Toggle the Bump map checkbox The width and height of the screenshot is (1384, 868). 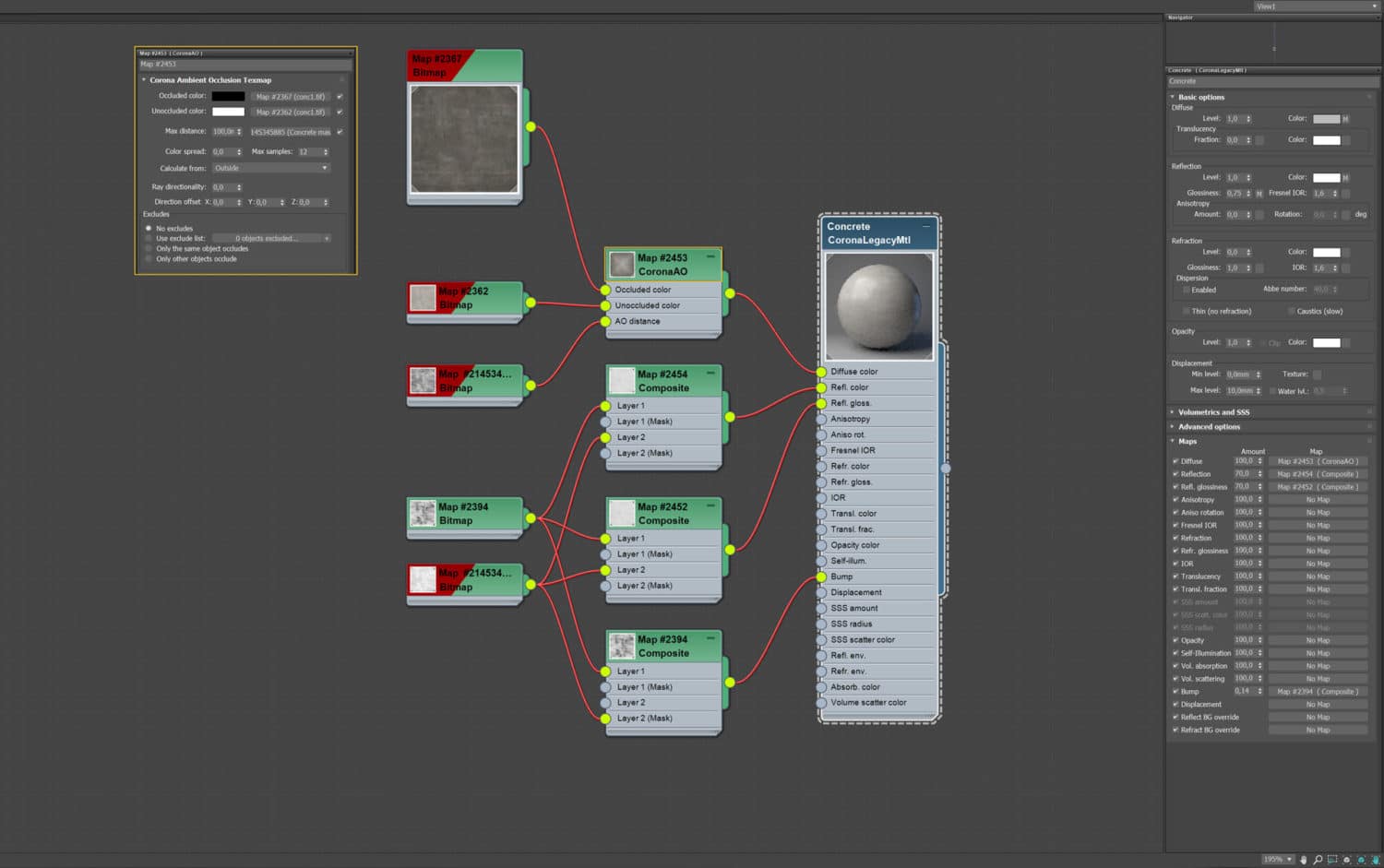point(1175,692)
